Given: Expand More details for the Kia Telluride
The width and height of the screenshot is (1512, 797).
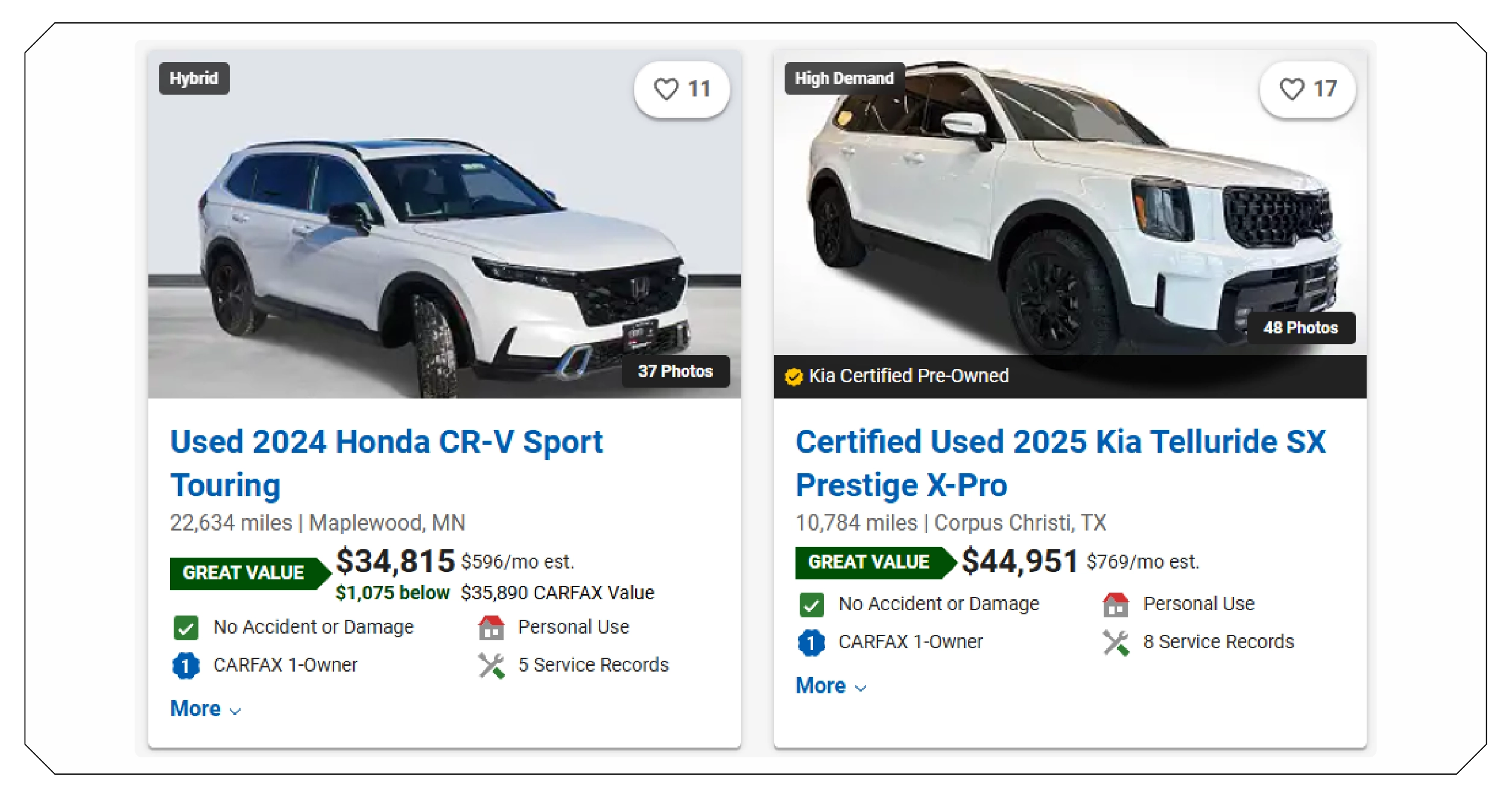Looking at the screenshot, I should (820, 685).
